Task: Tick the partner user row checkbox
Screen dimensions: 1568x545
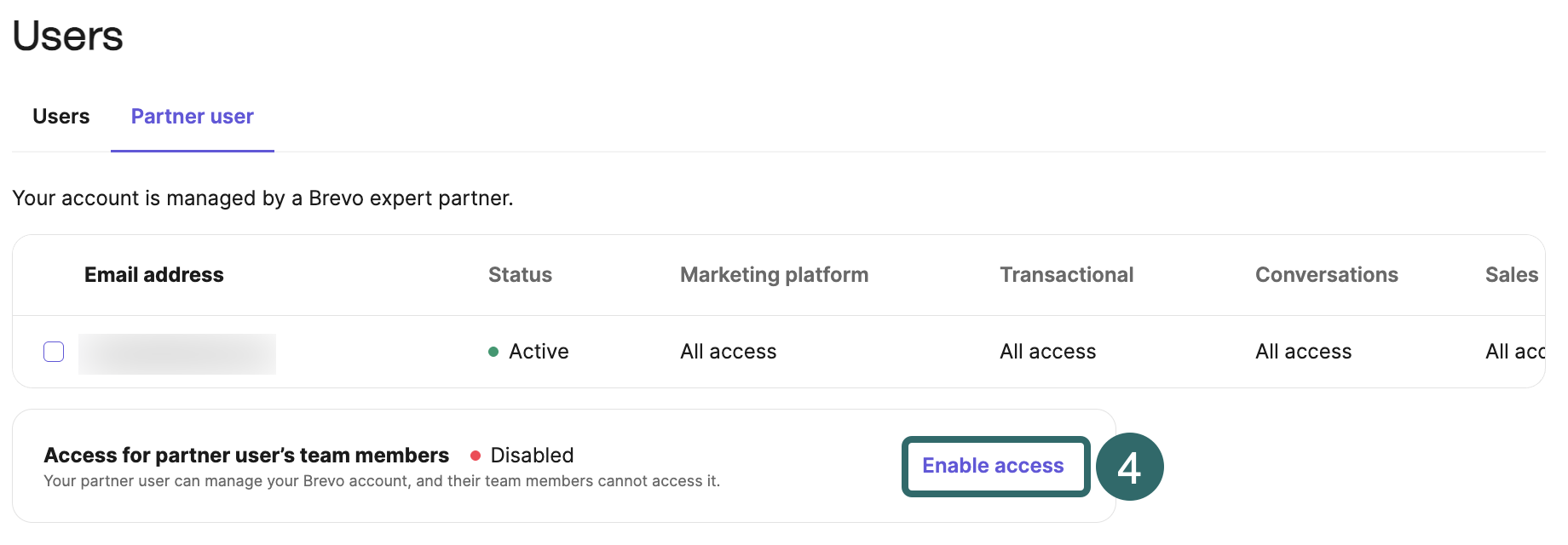Action: coord(54,352)
